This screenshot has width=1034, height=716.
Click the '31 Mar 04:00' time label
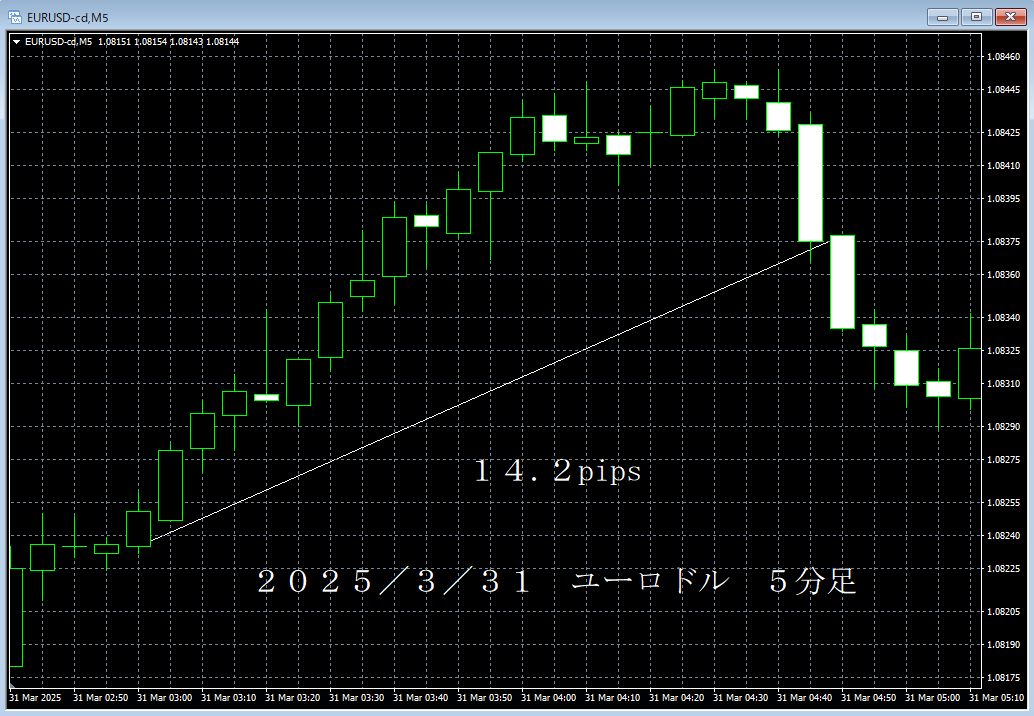point(548,698)
